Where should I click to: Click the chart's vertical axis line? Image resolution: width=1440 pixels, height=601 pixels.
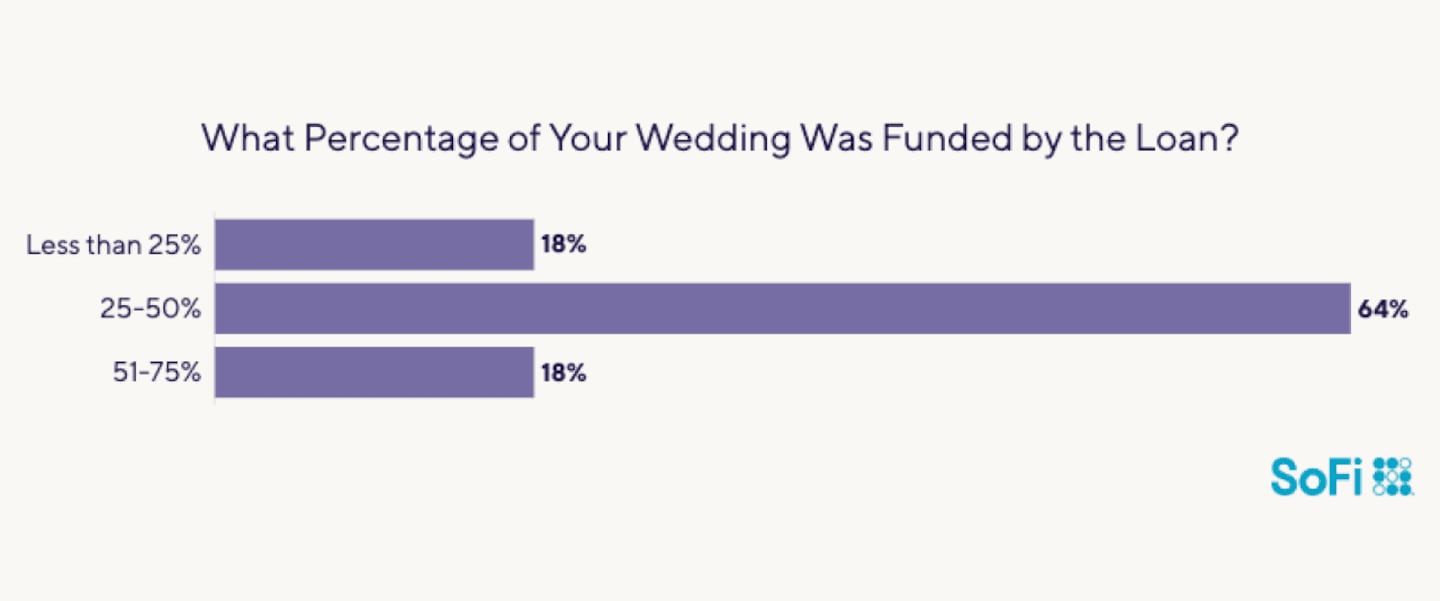pyautogui.click(x=215, y=308)
